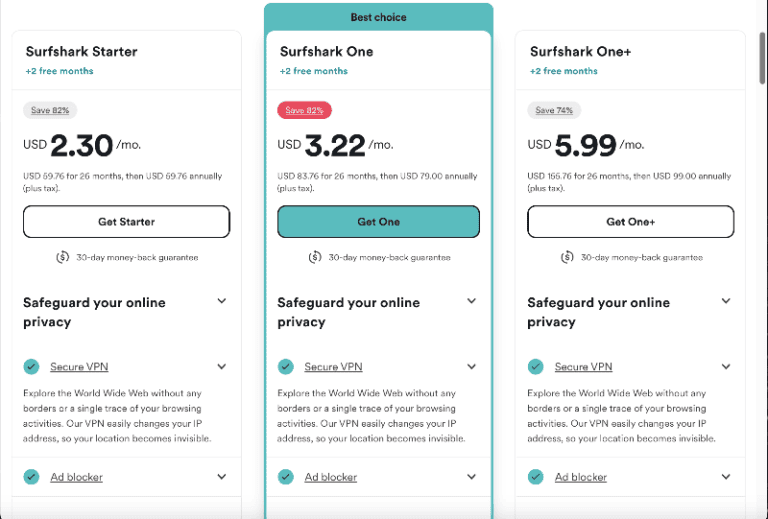
Task: Click the Secure VPN checkmark icon in Surfshark One+
Action: coord(536,367)
